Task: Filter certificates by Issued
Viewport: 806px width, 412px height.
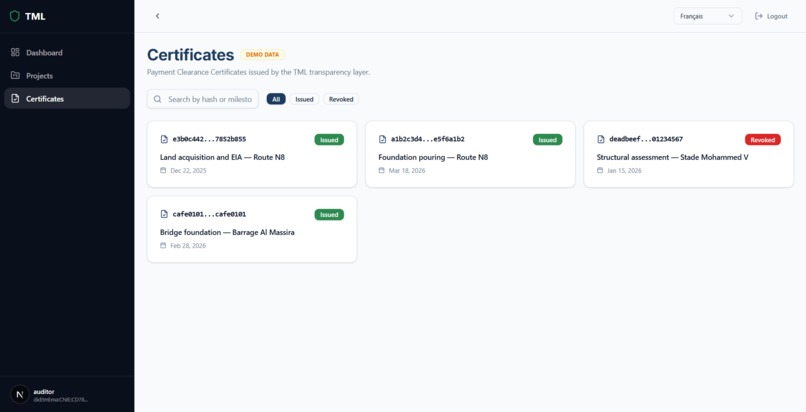Action: coord(304,99)
